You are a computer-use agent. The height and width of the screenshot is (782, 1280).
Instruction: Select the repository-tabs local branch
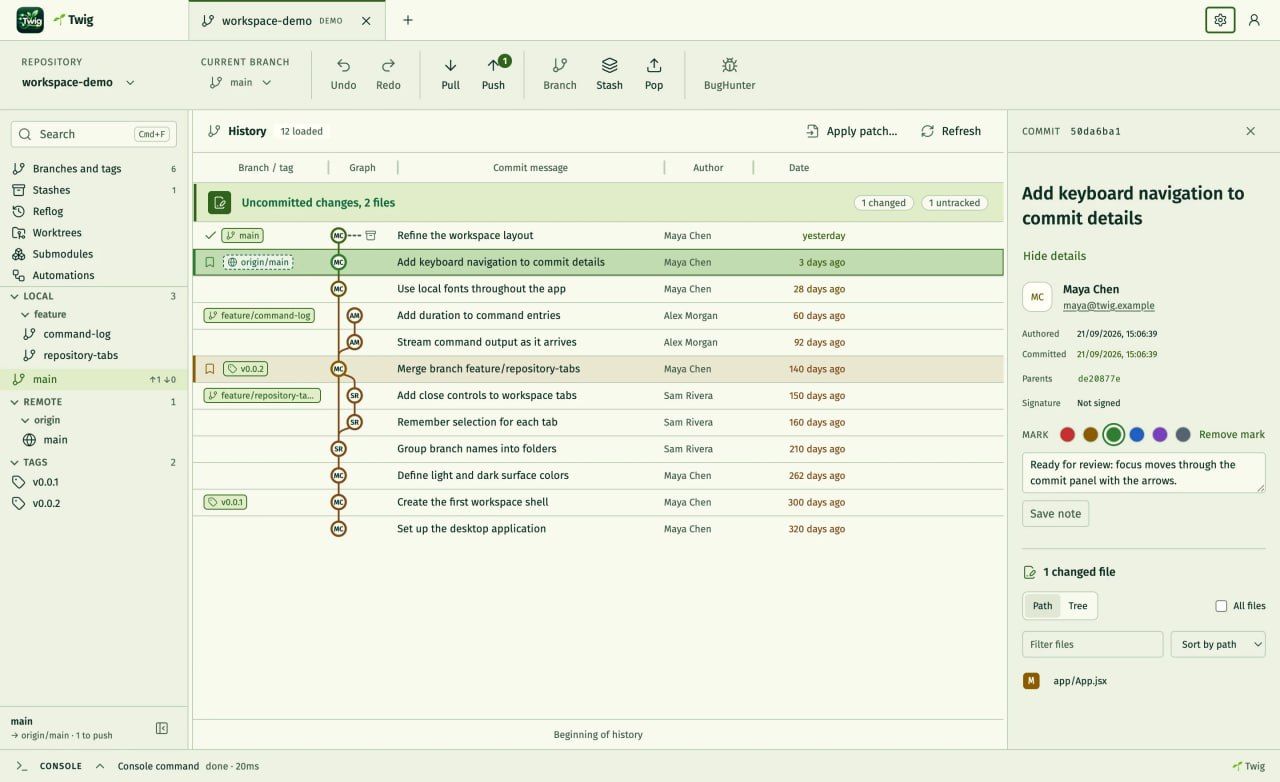(x=94, y=355)
